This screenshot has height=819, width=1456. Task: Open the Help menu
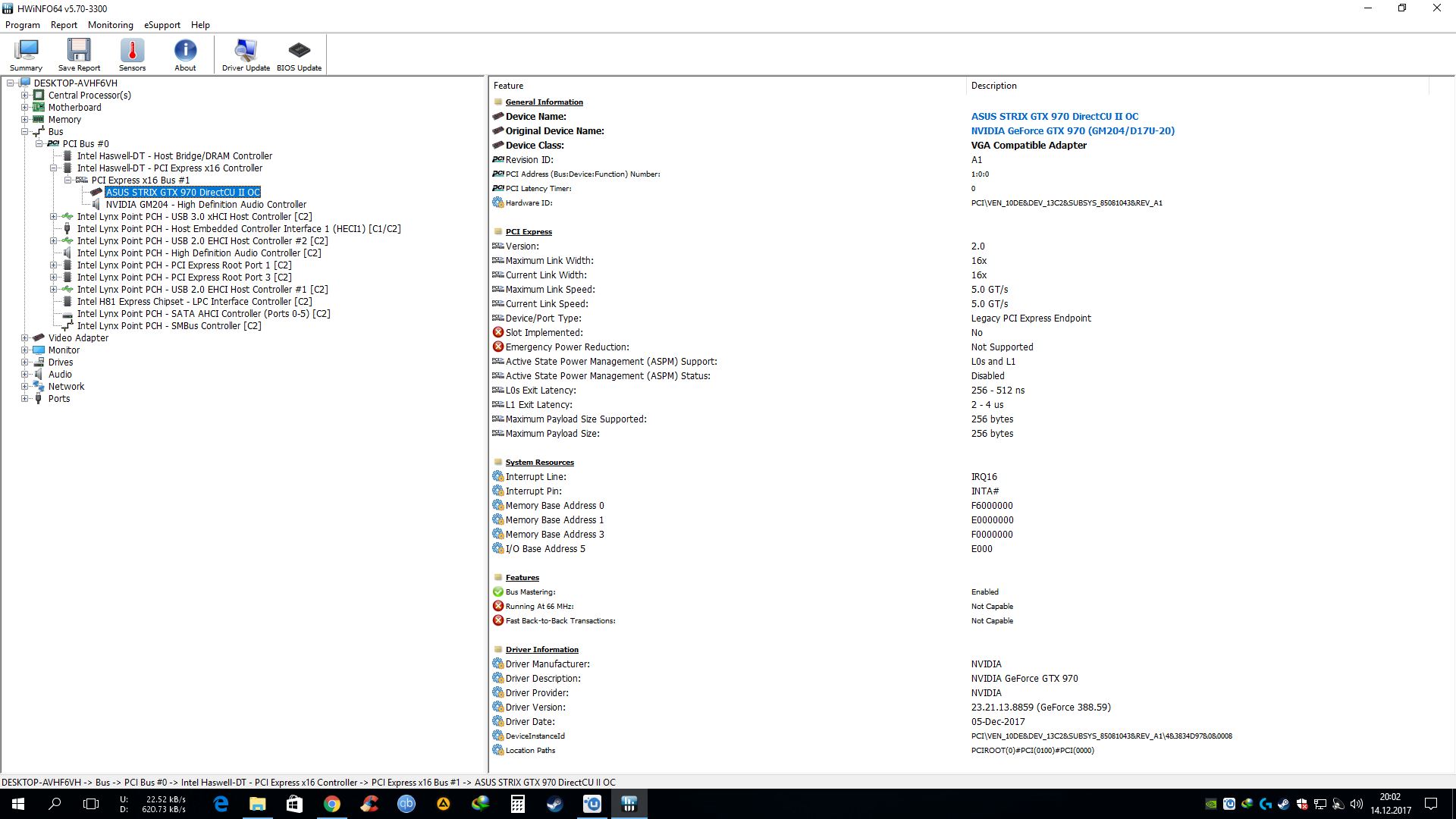click(200, 25)
